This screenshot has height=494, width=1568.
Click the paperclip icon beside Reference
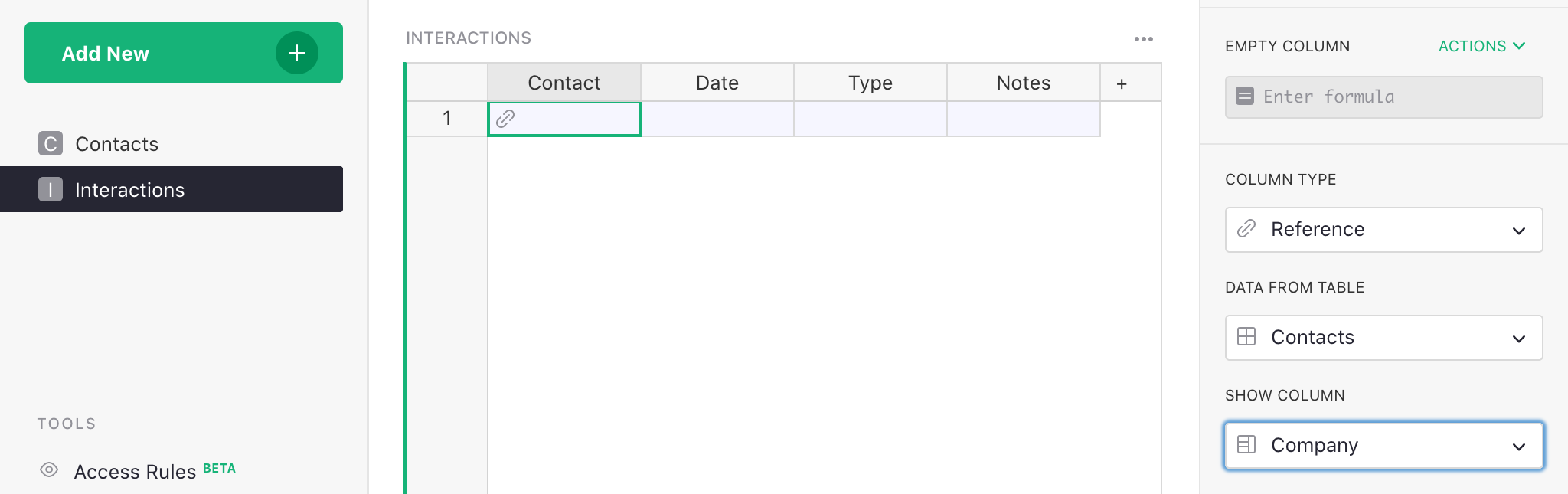1246,230
